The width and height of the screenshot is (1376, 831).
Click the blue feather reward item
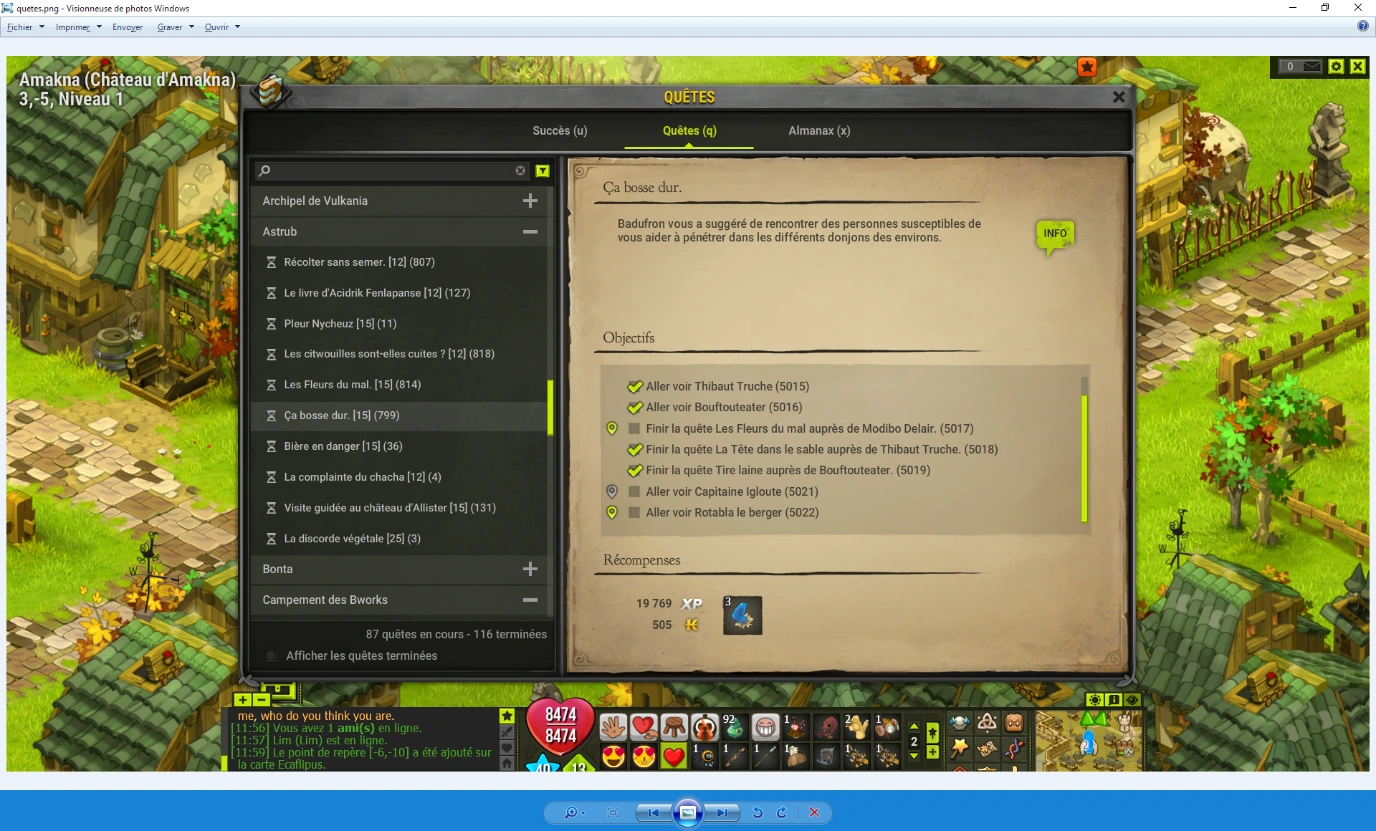click(742, 615)
